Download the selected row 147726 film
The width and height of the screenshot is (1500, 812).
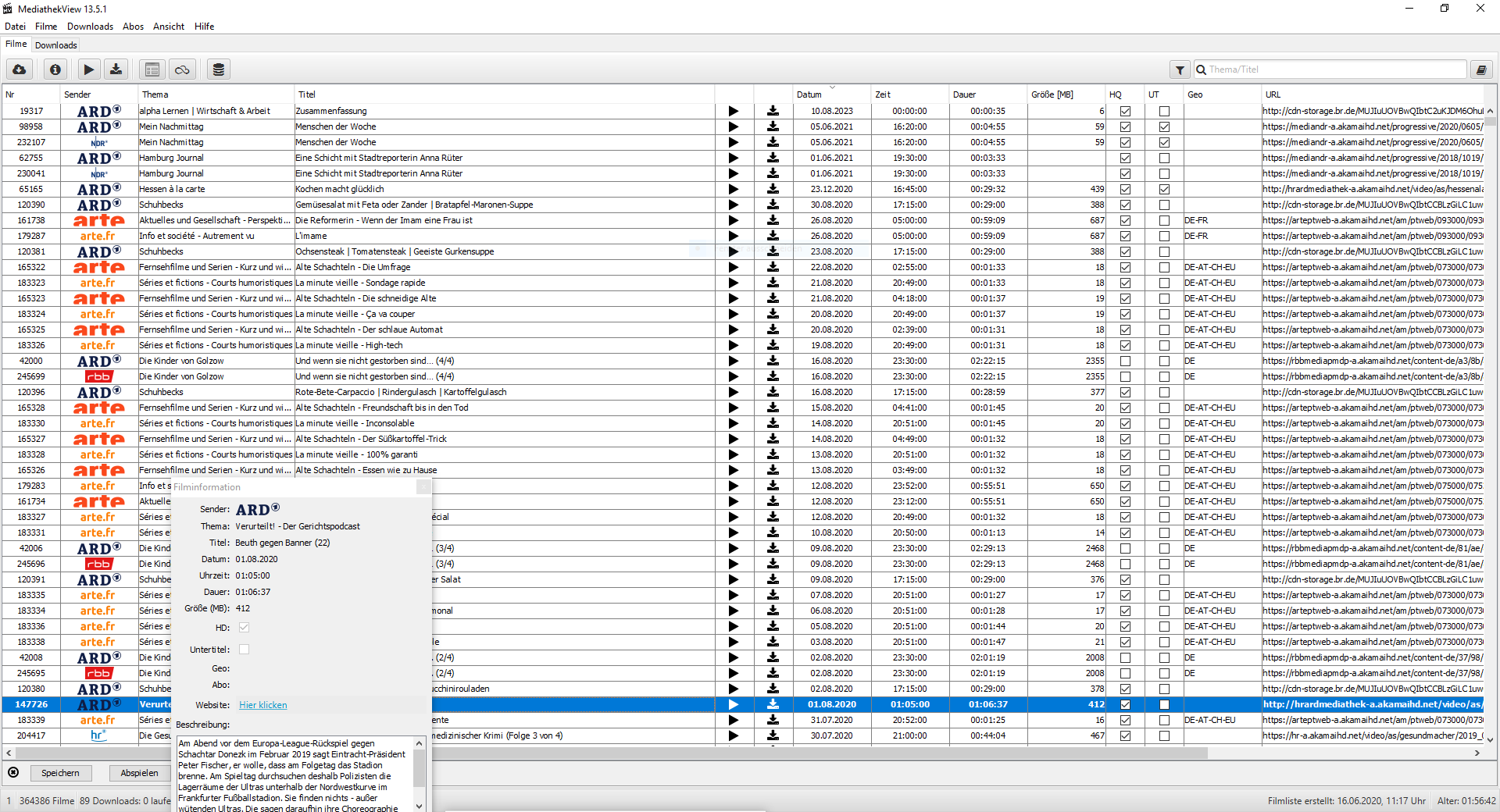773,704
